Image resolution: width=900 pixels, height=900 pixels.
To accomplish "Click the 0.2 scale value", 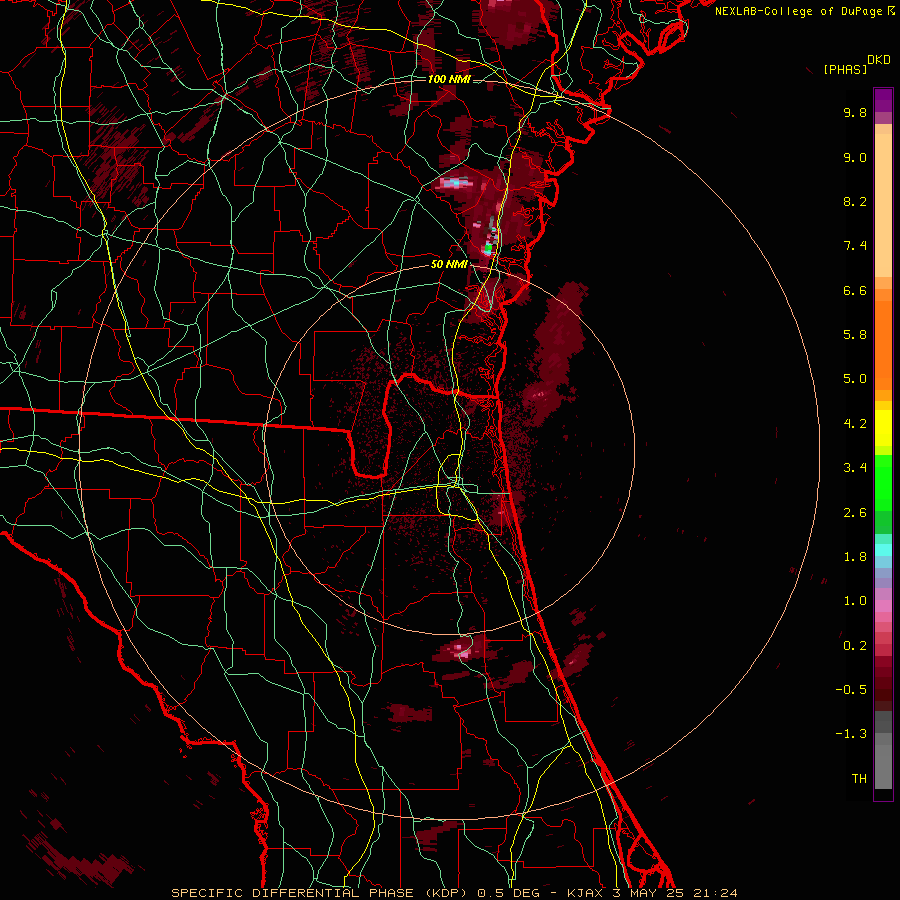I will [x=855, y=646].
